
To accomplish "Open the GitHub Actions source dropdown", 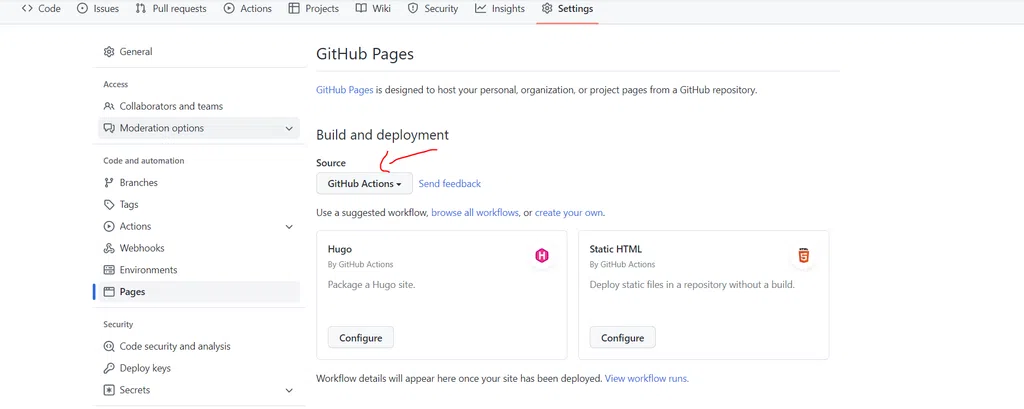I will click(364, 184).
